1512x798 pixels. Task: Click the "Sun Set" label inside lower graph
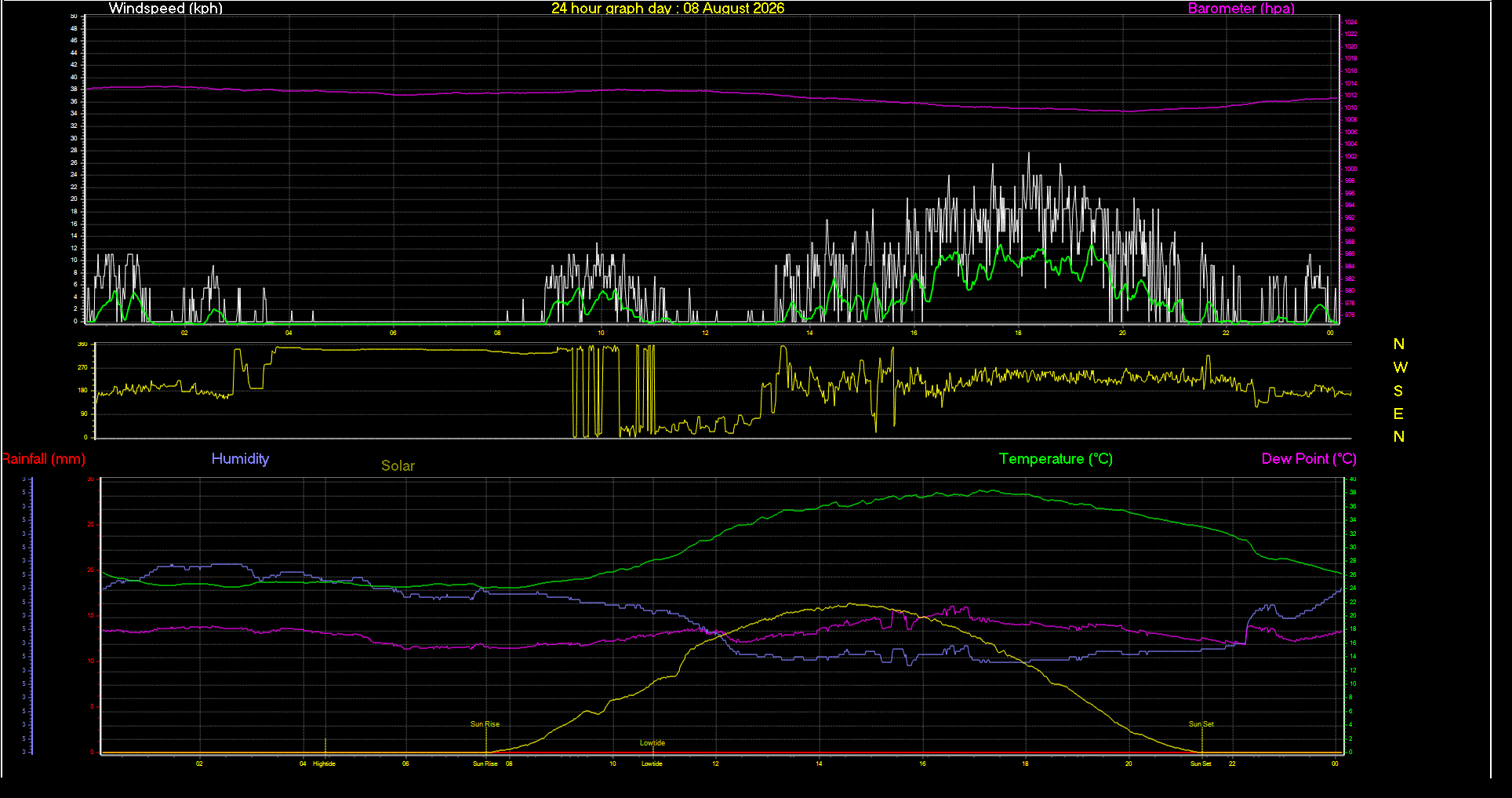pos(1201,724)
